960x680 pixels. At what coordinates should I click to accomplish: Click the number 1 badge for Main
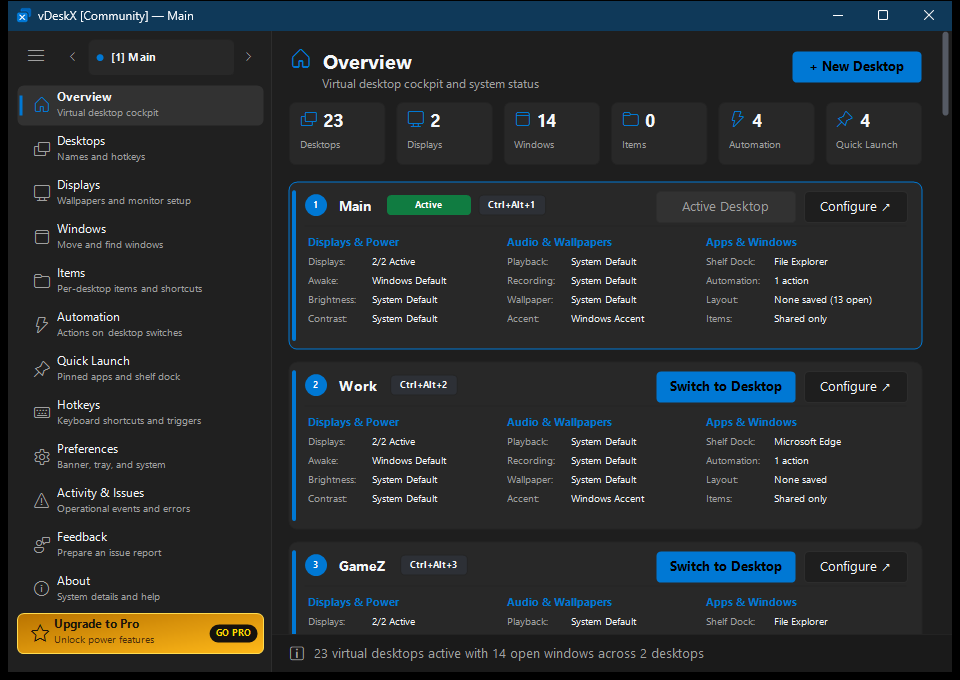[x=316, y=205]
